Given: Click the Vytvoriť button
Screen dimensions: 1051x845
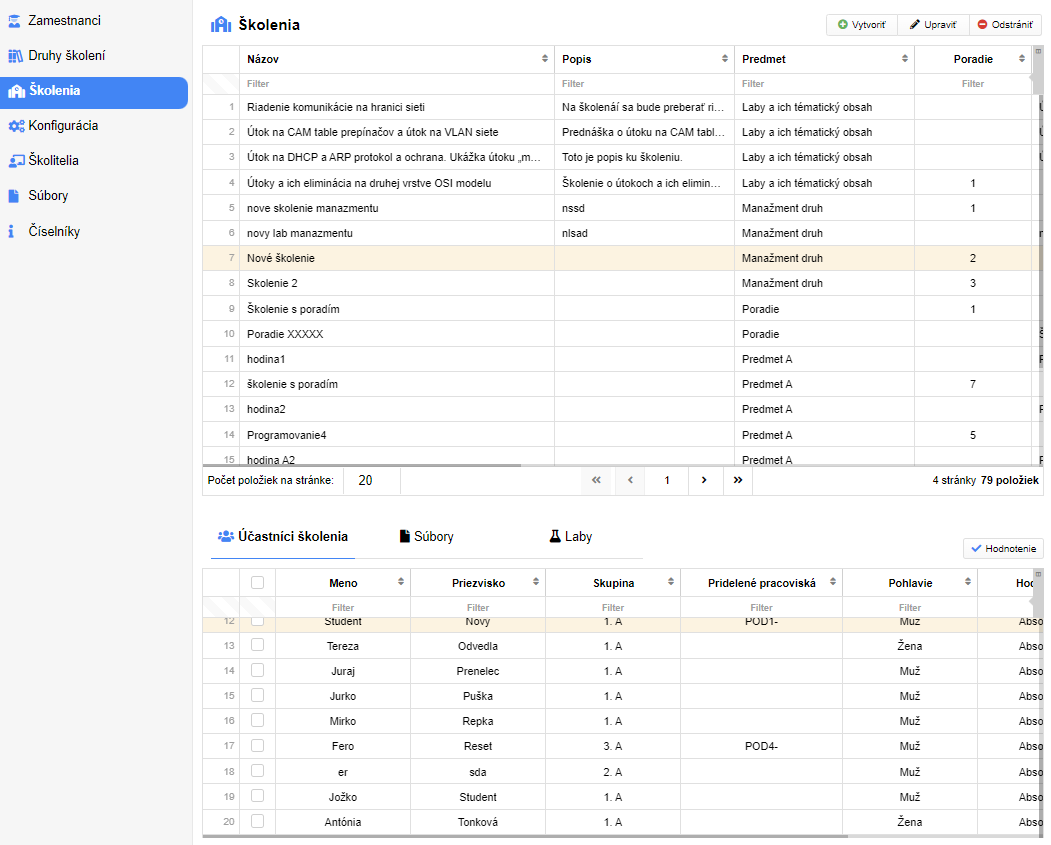Looking at the screenshot, I should [861, 24].
